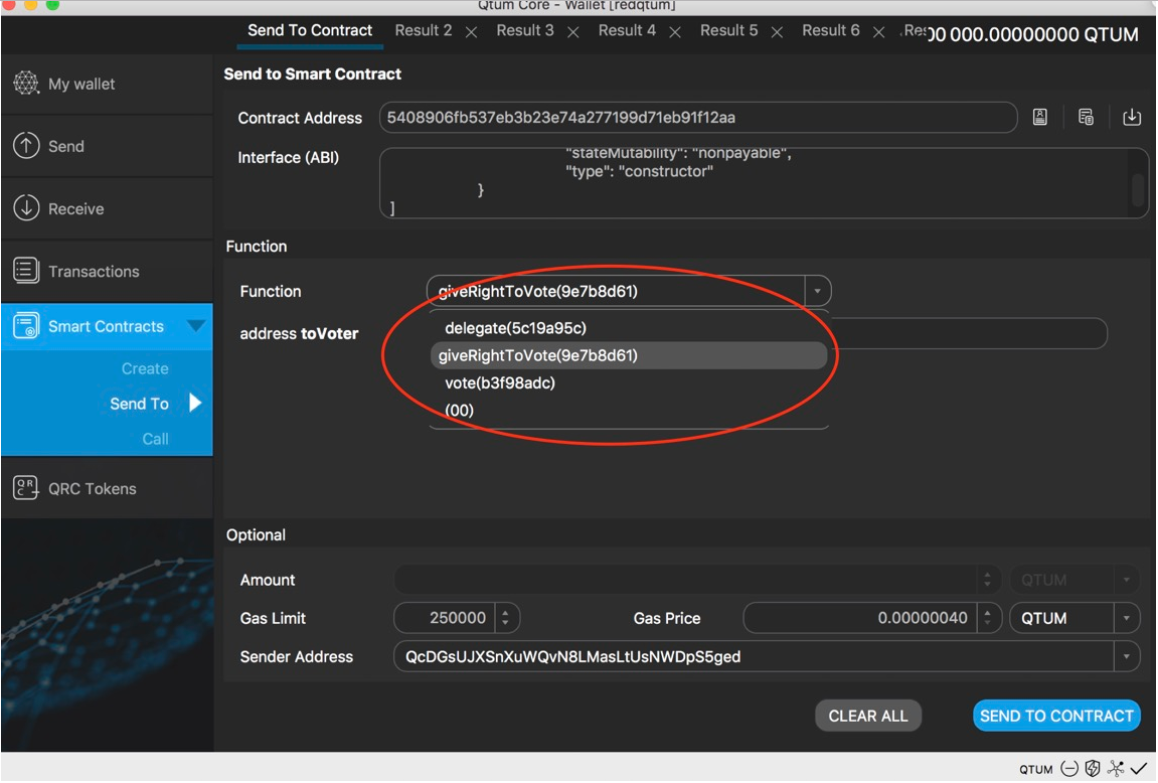Click the Amount input field
Viewport: 1158px width, 783px height.
tap(687, 580)
